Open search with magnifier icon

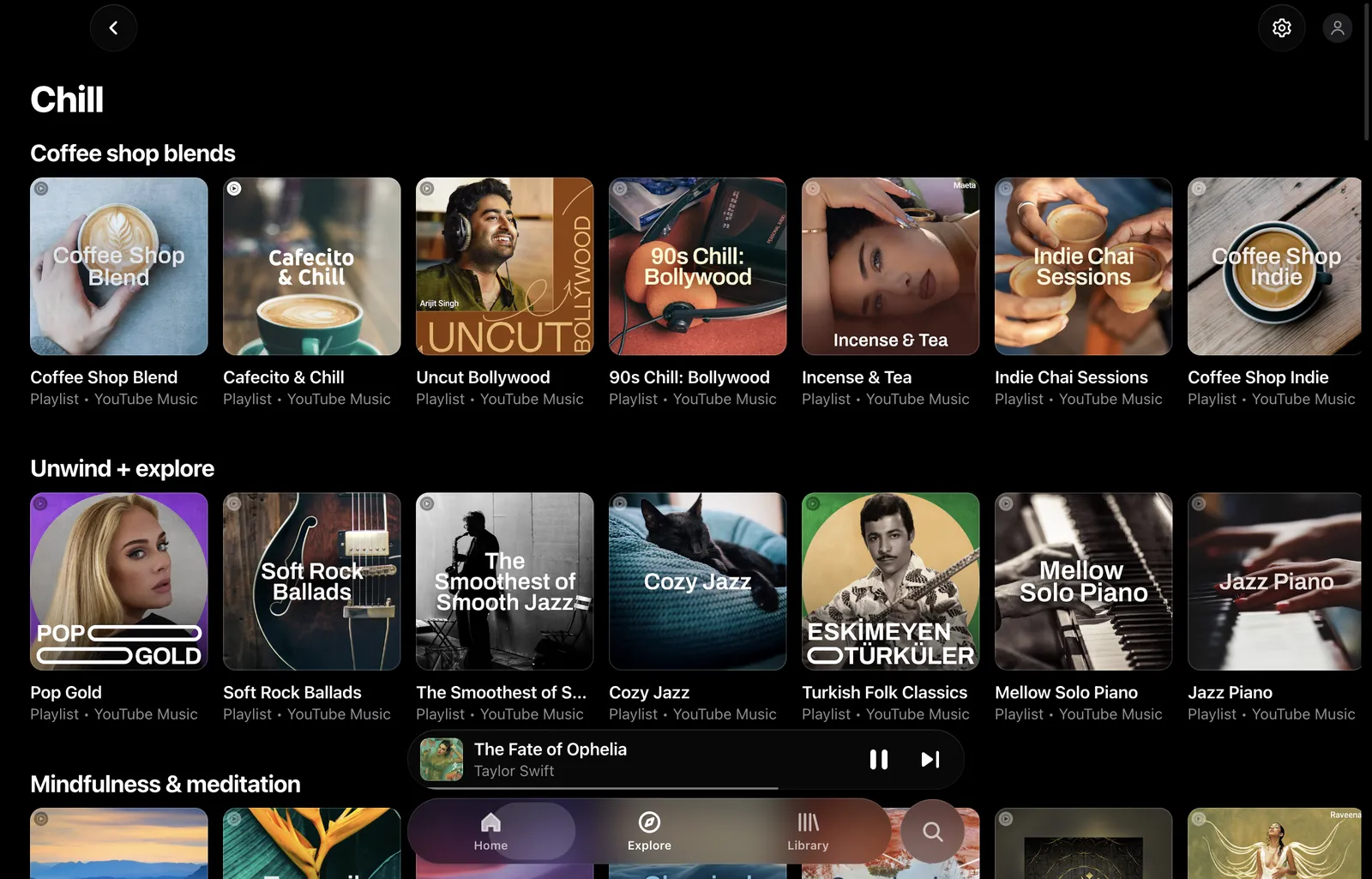[932, 832]
